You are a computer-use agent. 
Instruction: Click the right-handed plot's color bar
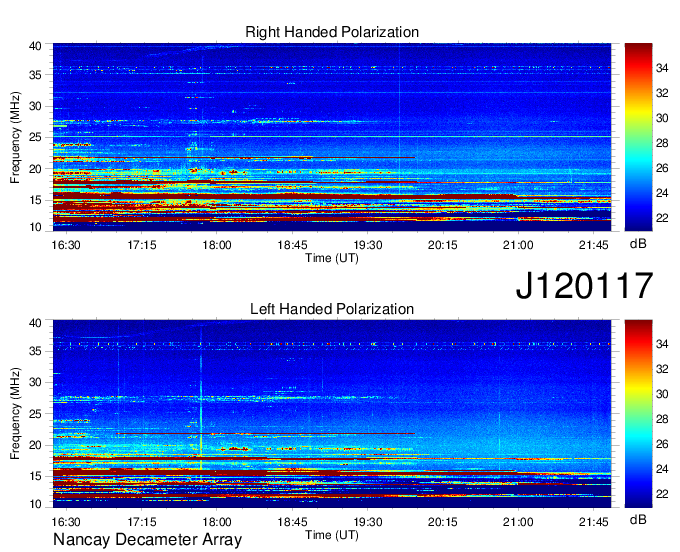pos(638,137)
